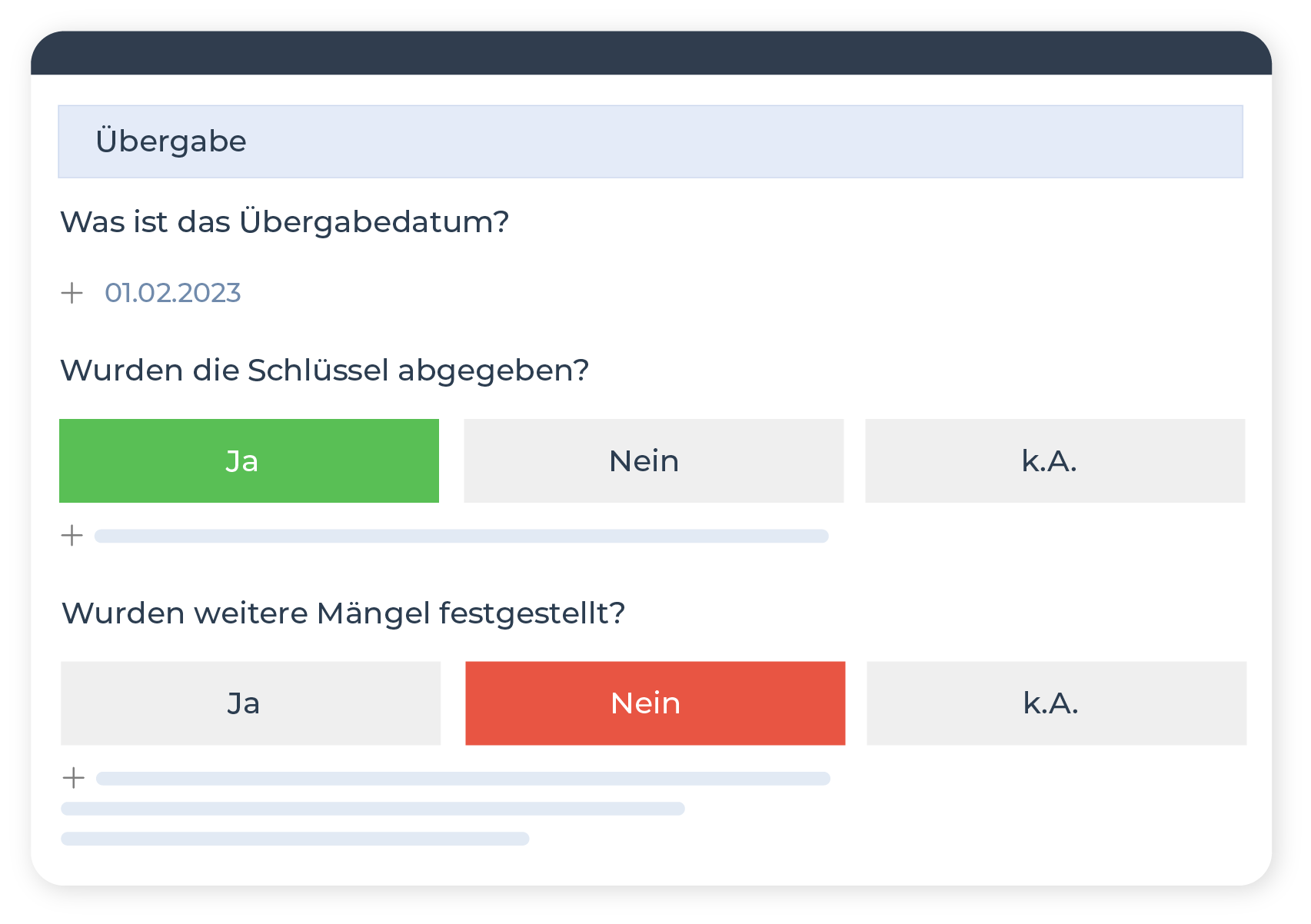
Task: Choose k.A. for weitere Mängel festgestellt
Action: 1055,703
